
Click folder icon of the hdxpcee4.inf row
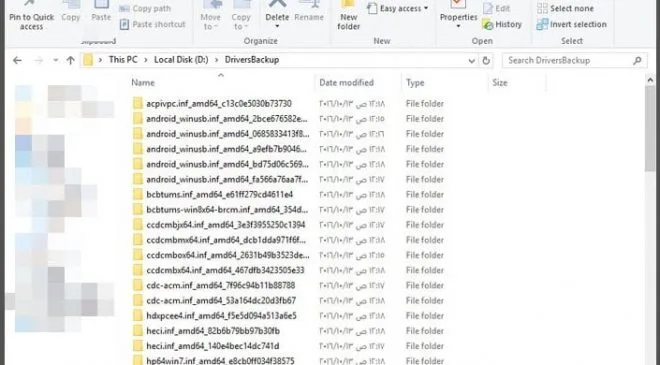[138, 316]
